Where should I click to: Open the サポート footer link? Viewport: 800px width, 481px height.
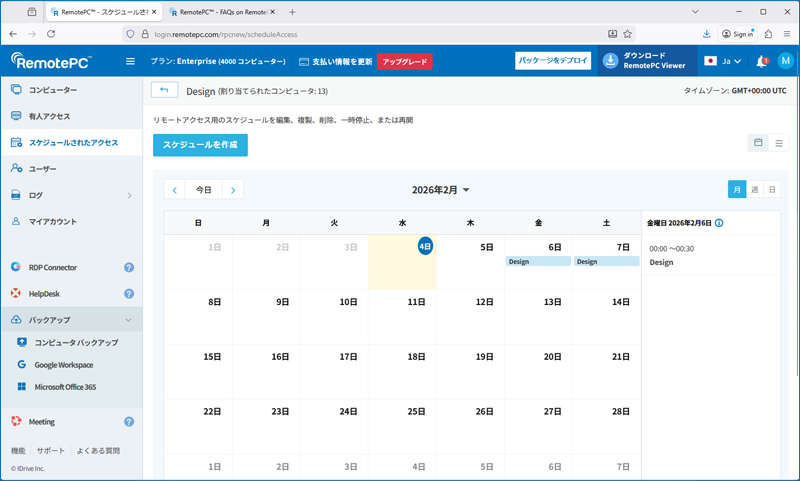pos(51,450)
